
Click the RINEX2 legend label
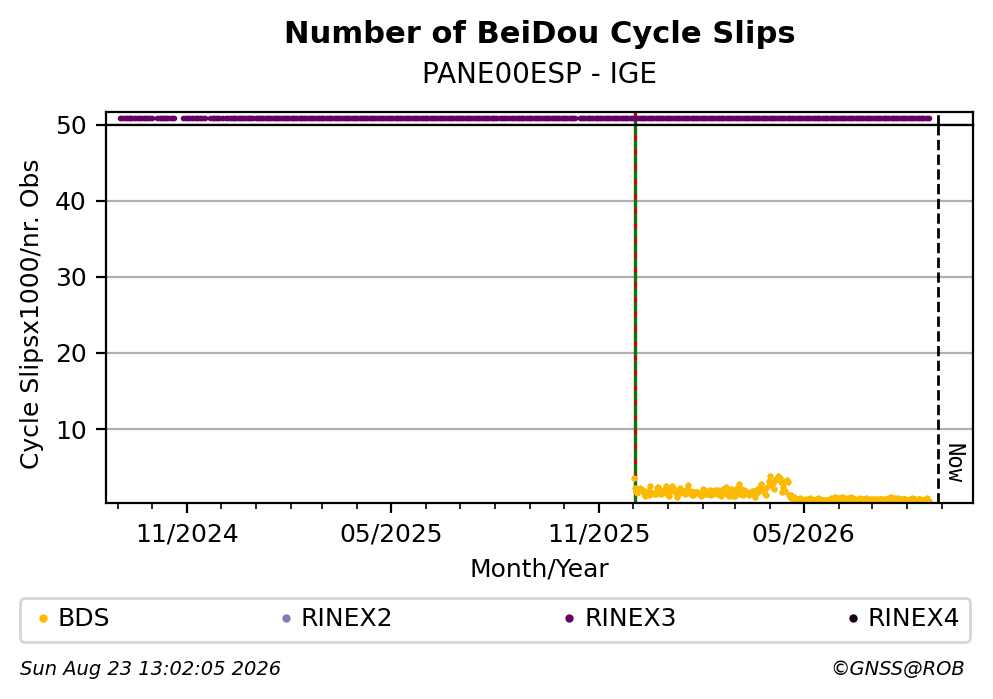[346, 618]
